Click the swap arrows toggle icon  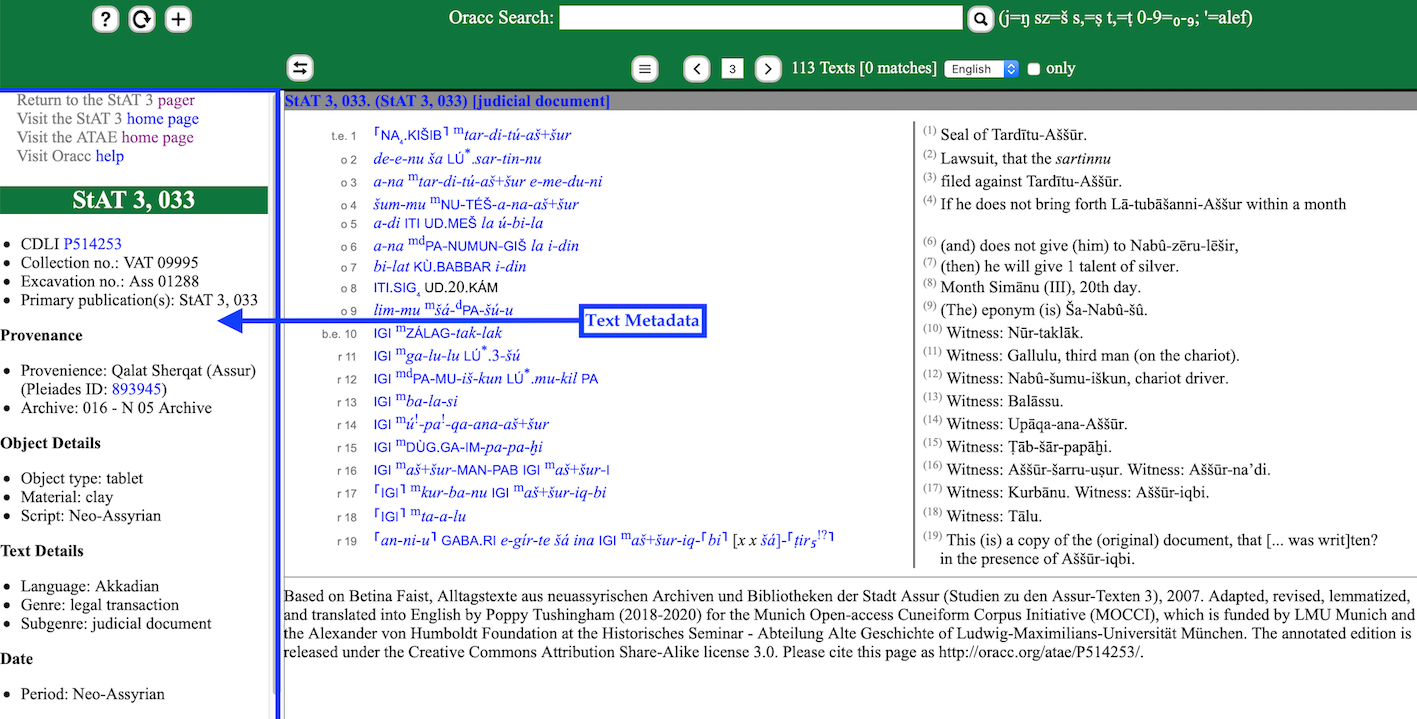(300, 68)
